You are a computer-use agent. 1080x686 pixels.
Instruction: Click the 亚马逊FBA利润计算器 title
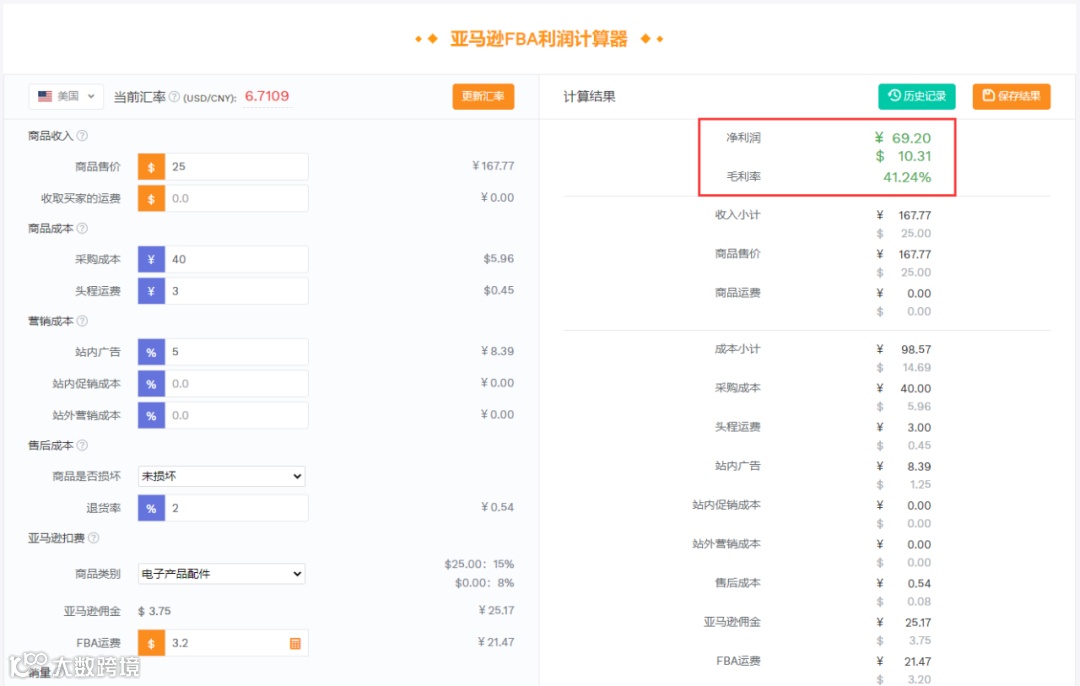pos(539,39)
